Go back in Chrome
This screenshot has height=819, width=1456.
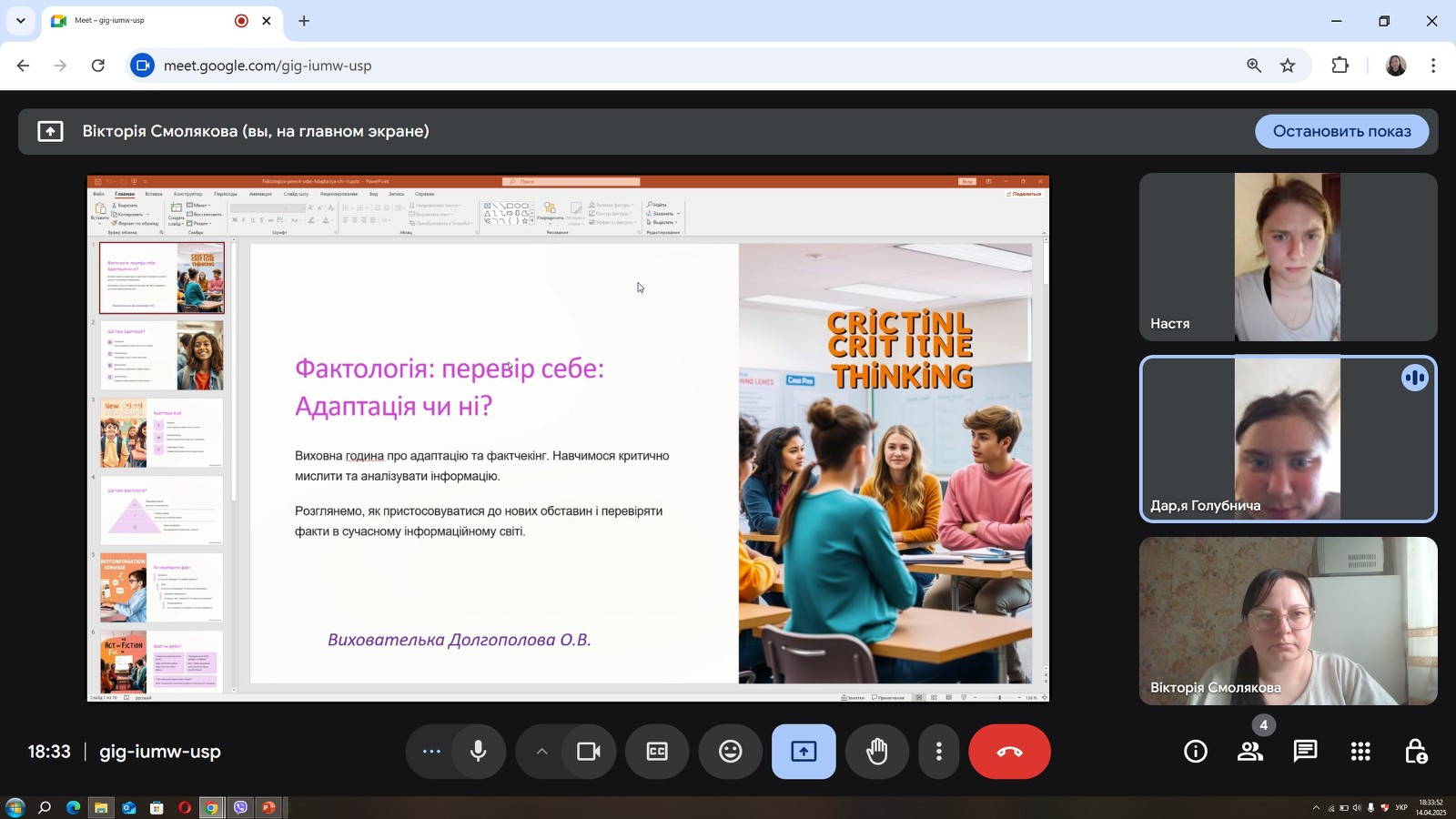pos(24,66)
